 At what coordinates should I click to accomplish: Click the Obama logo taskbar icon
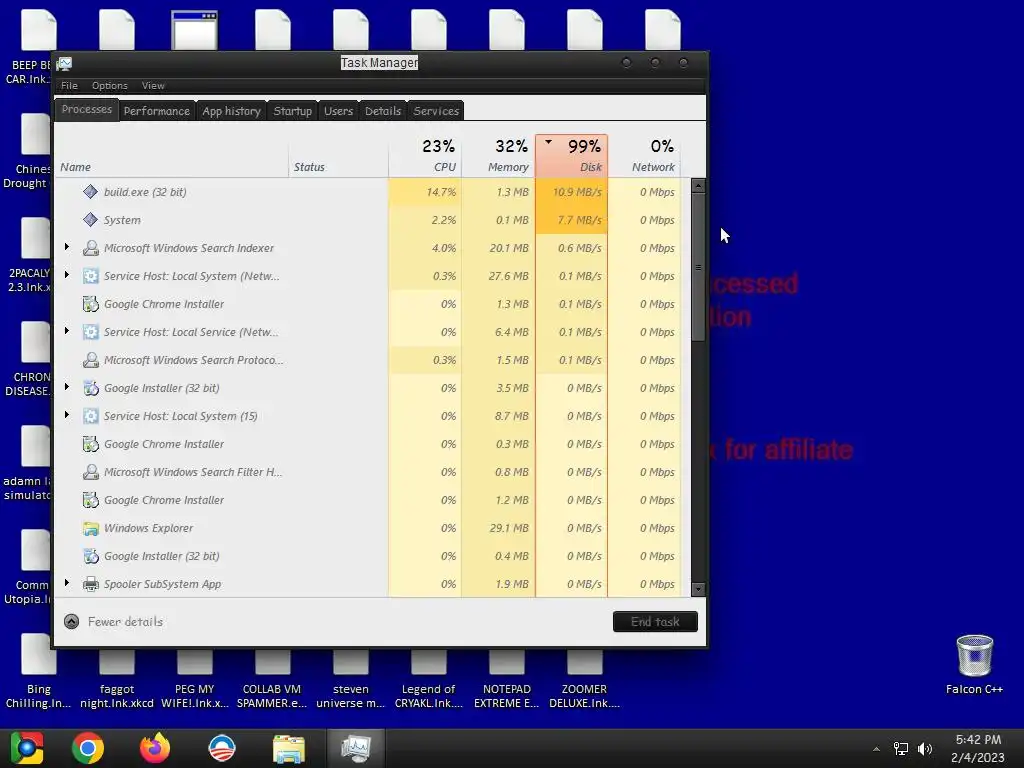click(x=222, y=748)
